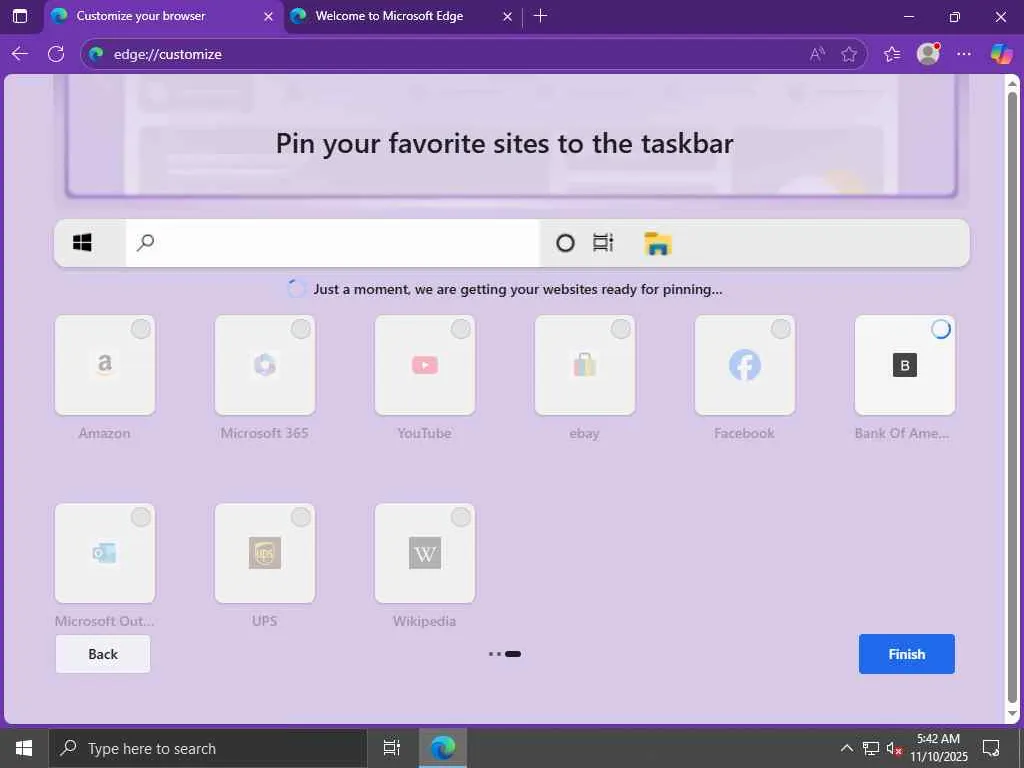Check the Amazon tile's selection circle
Viewport: 1024px width, 768px height.
coord(140,329)
